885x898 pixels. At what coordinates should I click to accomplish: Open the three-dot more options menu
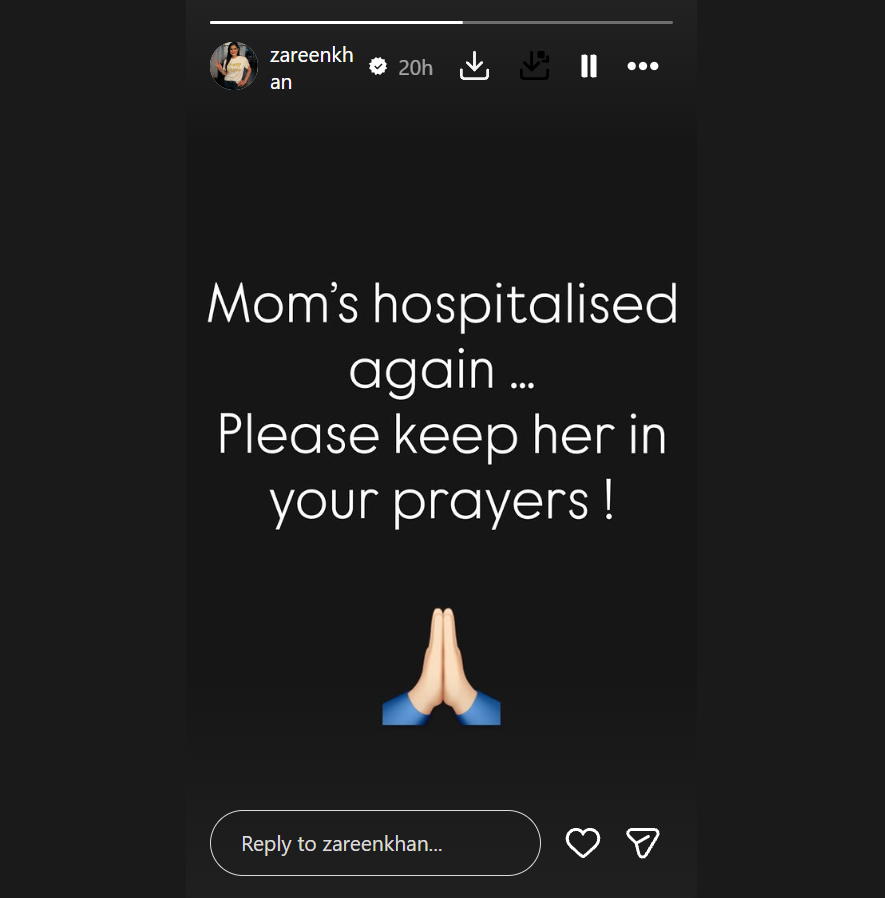point(643,66)
